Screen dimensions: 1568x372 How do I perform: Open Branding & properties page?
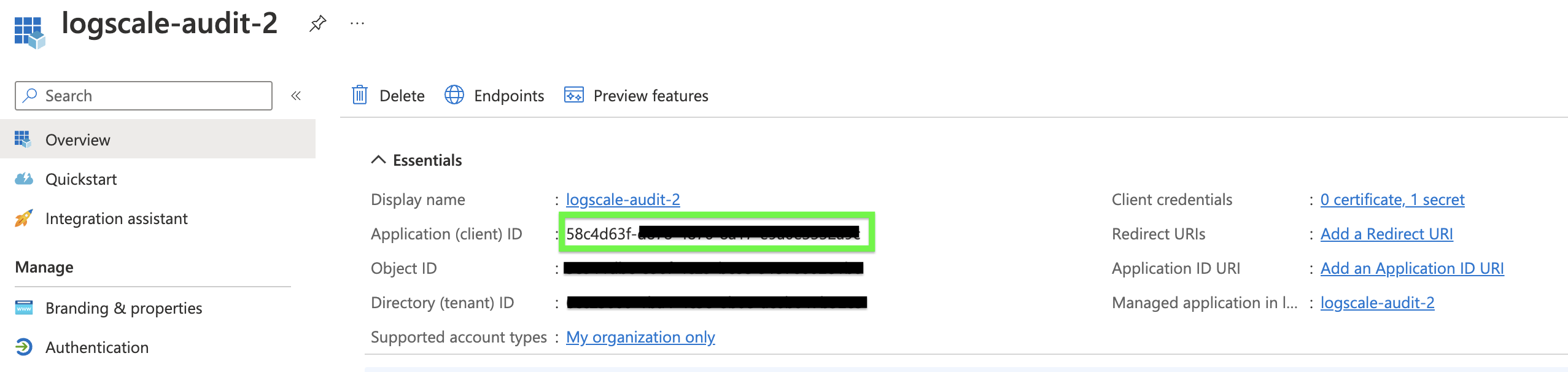(x=123, y=308)
